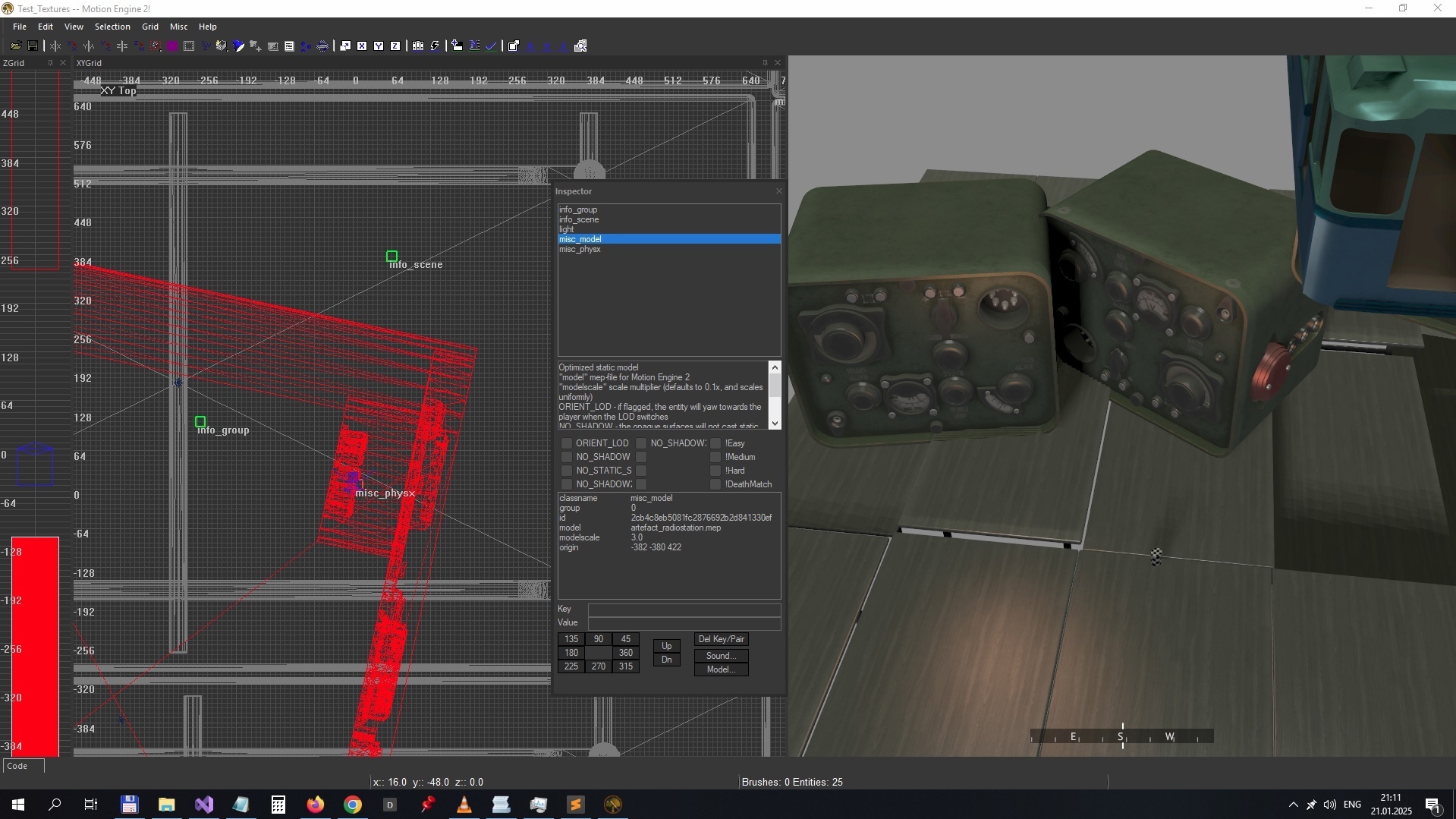1456x819 pixels.
Task: Click the magnifier search toolbar icon
Action: [580, 46]
